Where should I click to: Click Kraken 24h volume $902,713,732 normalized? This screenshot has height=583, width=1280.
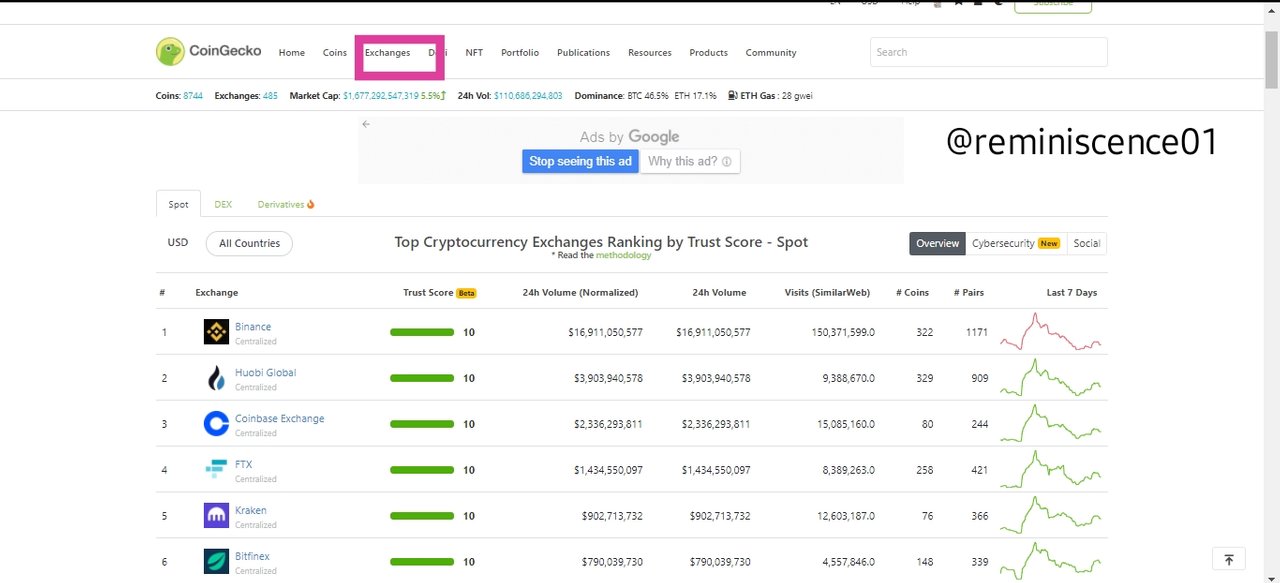[x=612, y=516]
